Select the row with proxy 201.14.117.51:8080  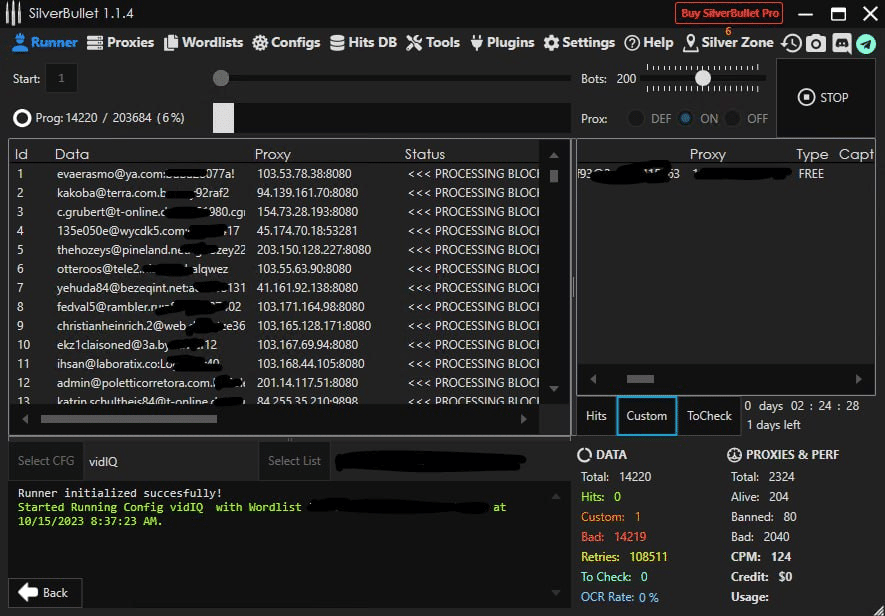[275, 383]
